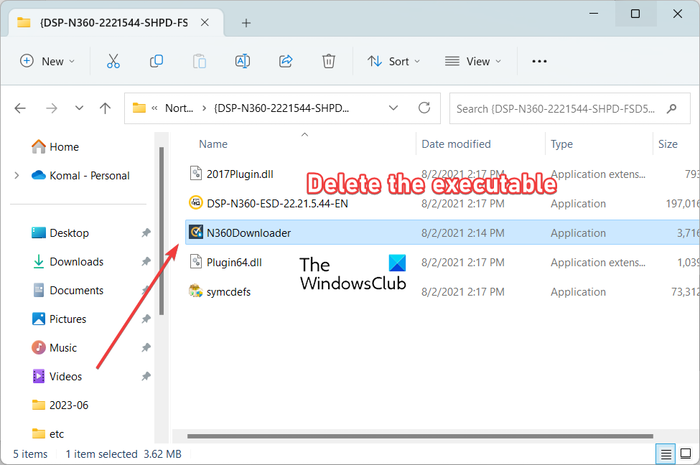Expand the Komal - Personal tree node

pos(17,175)
